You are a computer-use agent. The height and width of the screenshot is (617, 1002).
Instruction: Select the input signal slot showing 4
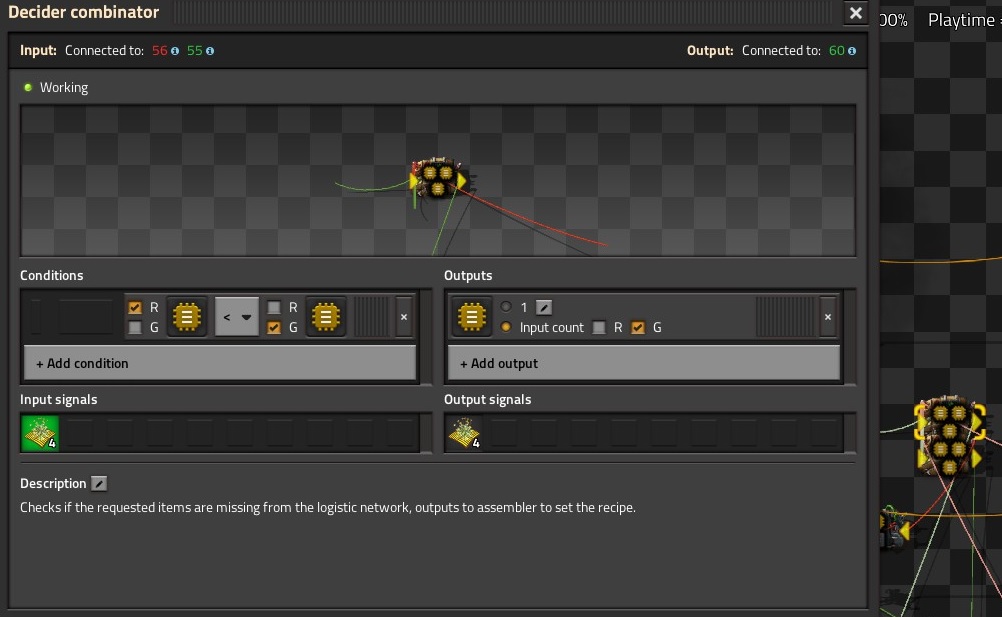point(40,433)
